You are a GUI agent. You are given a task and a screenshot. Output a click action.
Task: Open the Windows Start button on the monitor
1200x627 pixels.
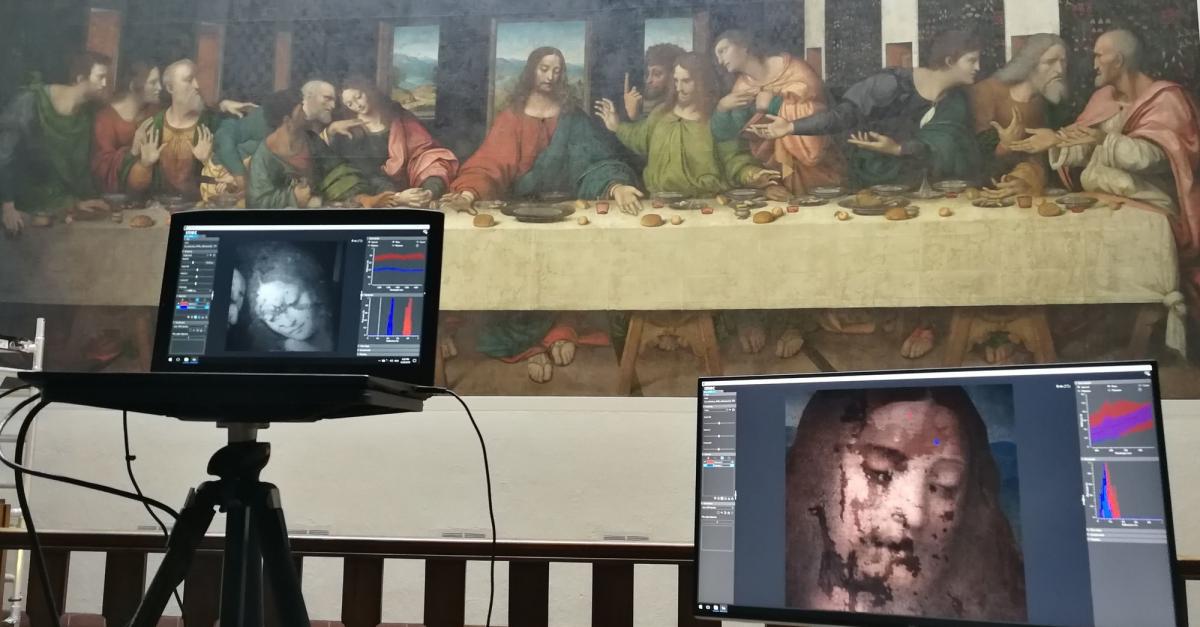pyautogui.click(x=700, y=606)
